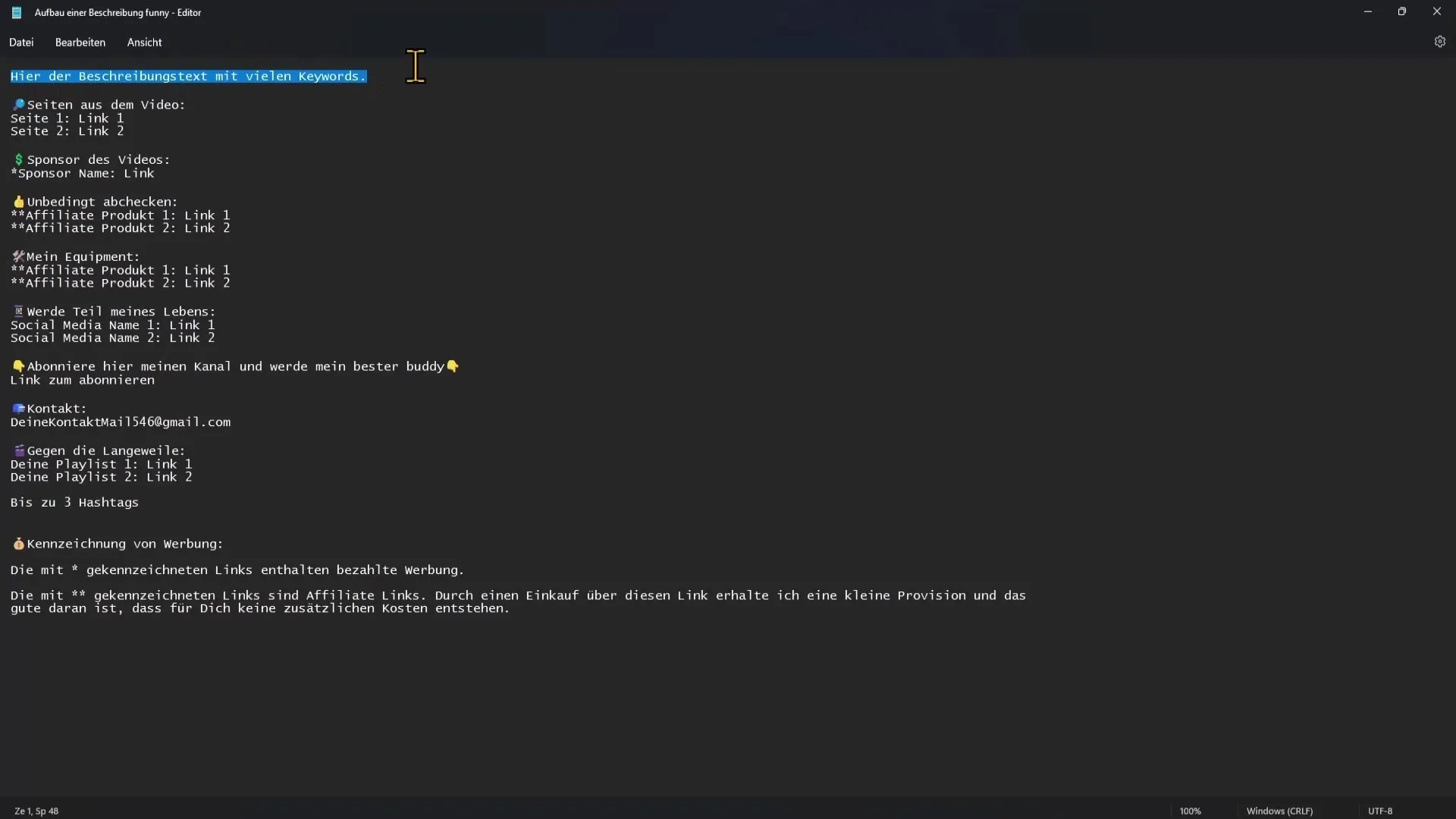Viewport: 1456px width, 819px height.
Task: Click the pointing-down emoji after 'bester buddy'
Action: point(453,366)
